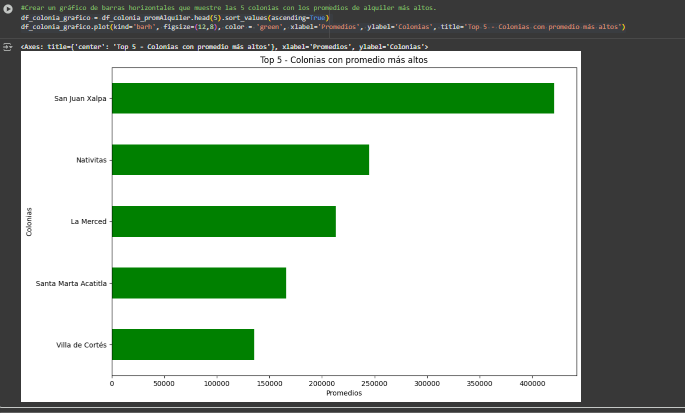Click the 'Nativitas' axis label
685x413 pixels.
tap(91, 160)
